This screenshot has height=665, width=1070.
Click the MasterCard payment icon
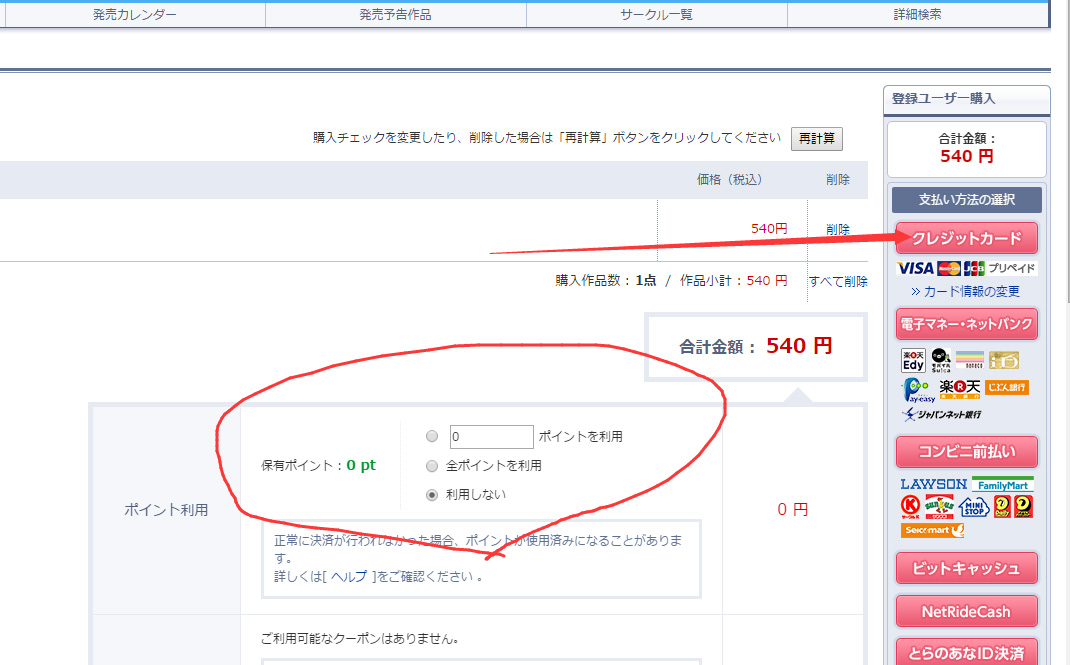[949, 268]
